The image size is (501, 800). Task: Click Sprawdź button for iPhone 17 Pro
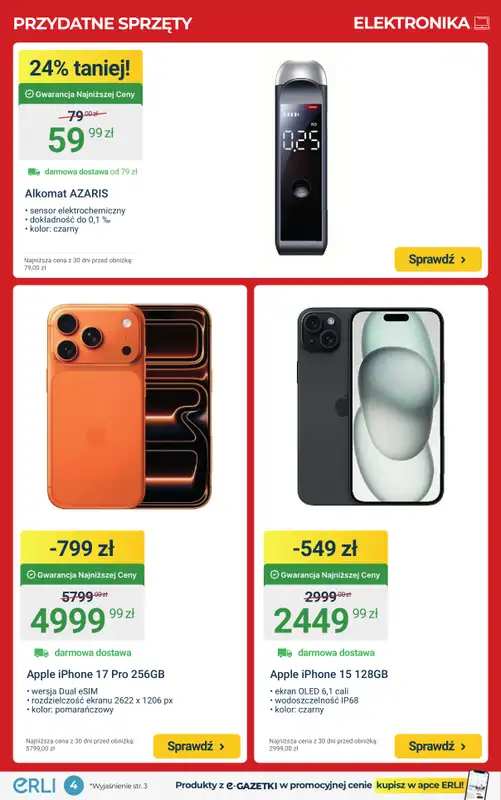[196, 746]
